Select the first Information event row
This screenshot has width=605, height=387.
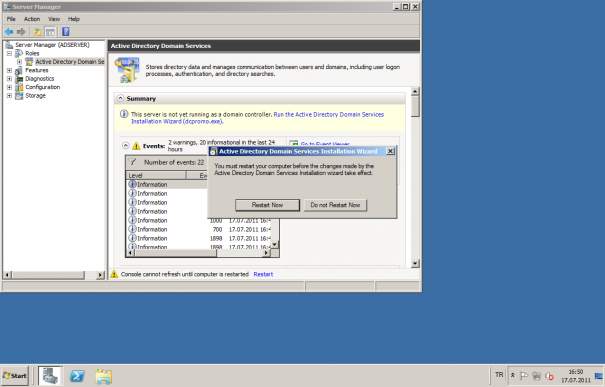coord(167,184)
